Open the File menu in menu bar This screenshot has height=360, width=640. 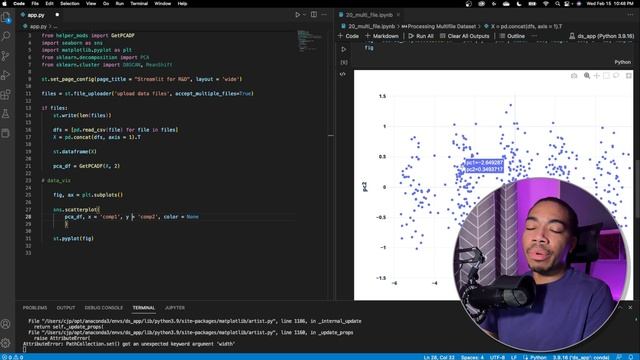point(35,3)
